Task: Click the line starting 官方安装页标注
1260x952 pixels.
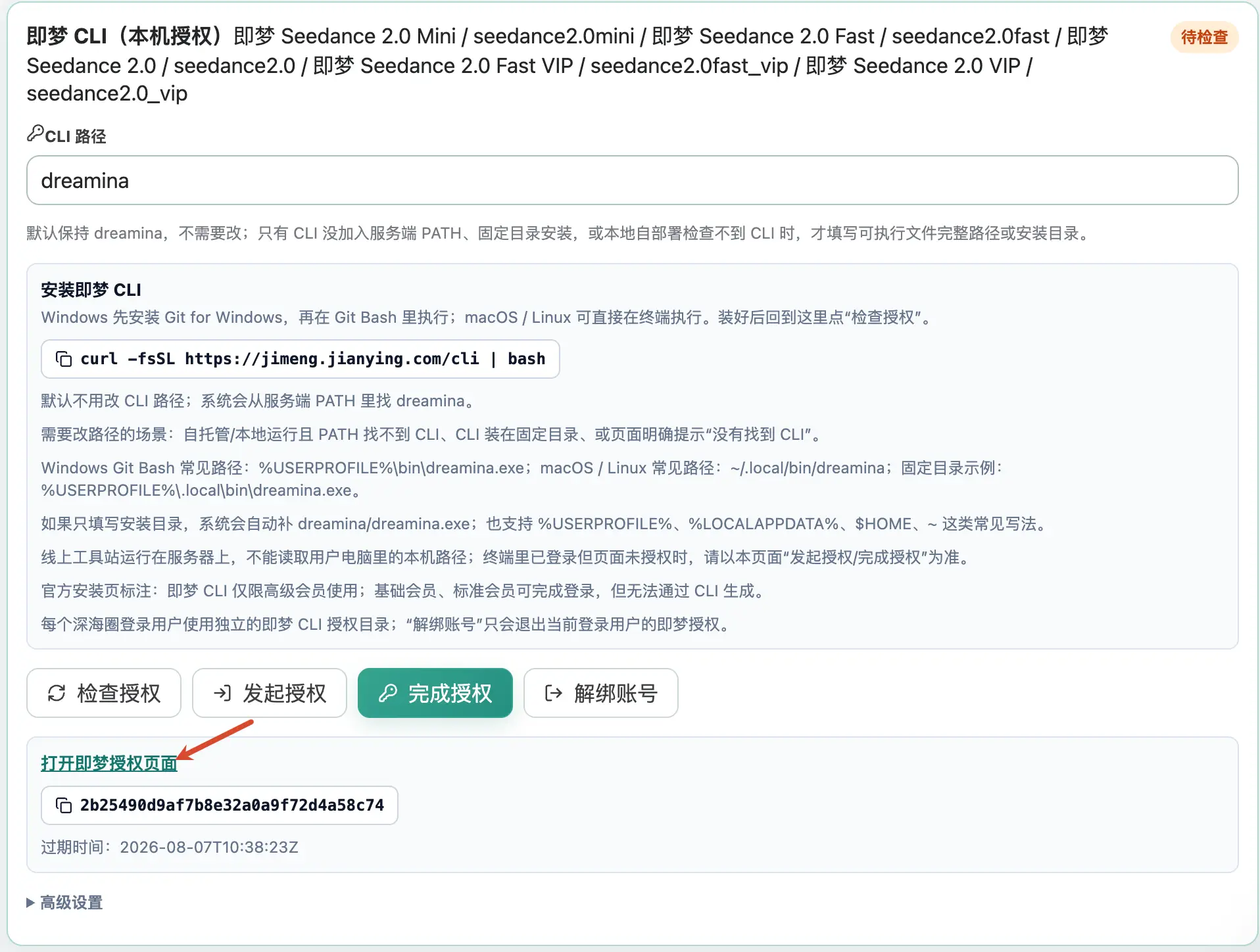Action: pyautogui.click(x=402, y=591)
